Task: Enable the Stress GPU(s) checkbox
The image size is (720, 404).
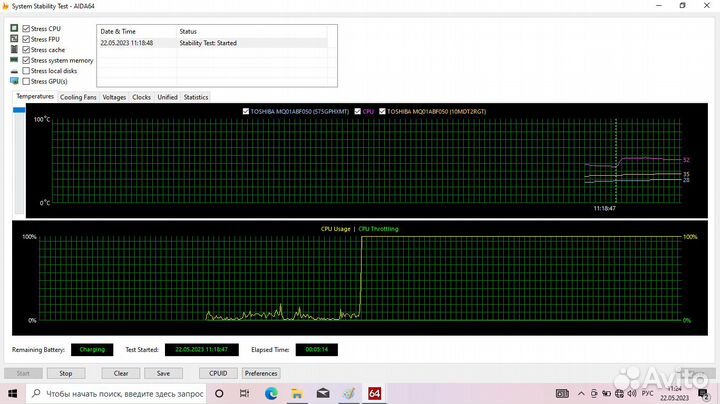Action: pyautogui.click(x=26, y=81)
